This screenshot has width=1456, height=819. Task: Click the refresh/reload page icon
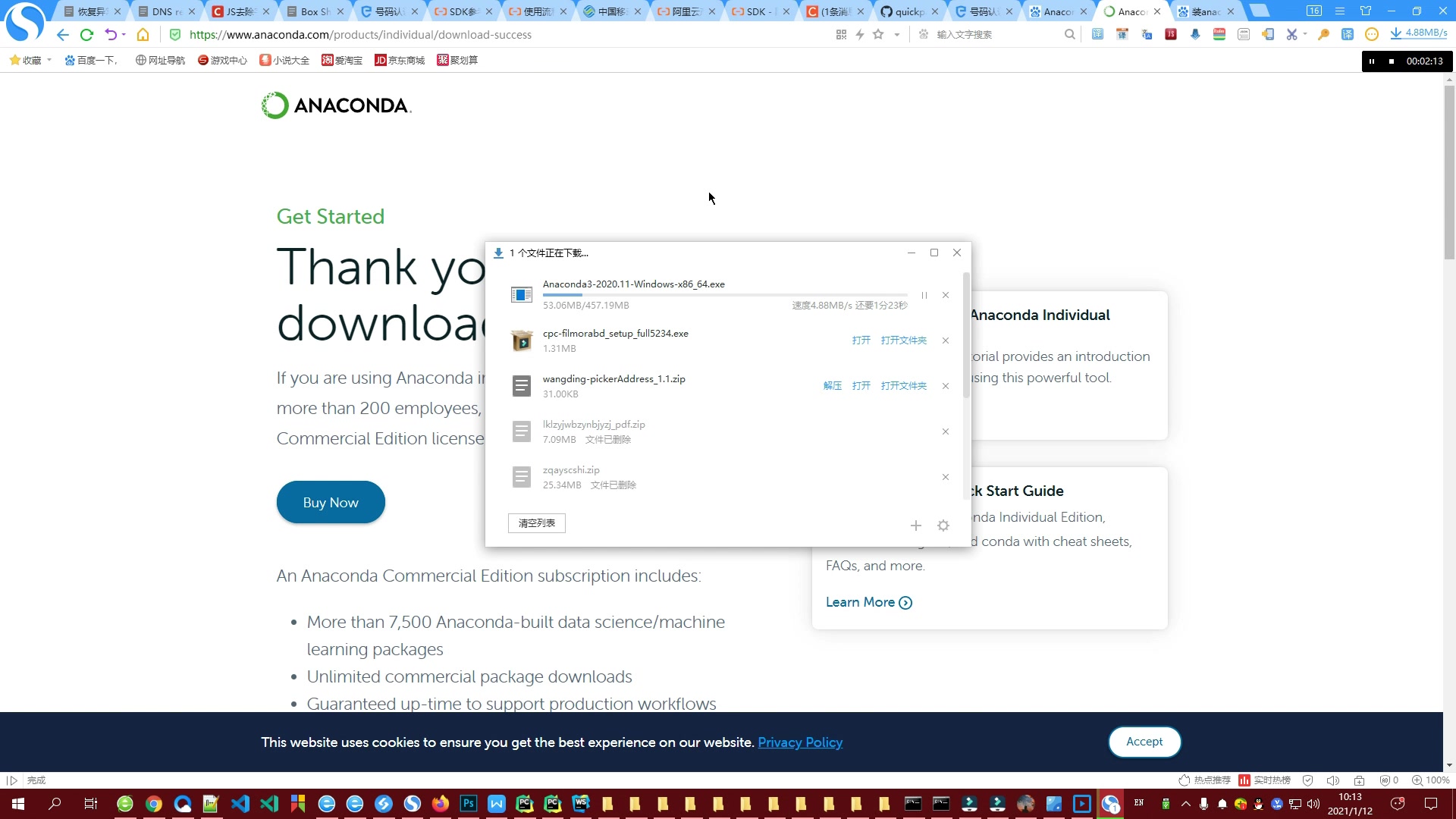tap(87, 34)
